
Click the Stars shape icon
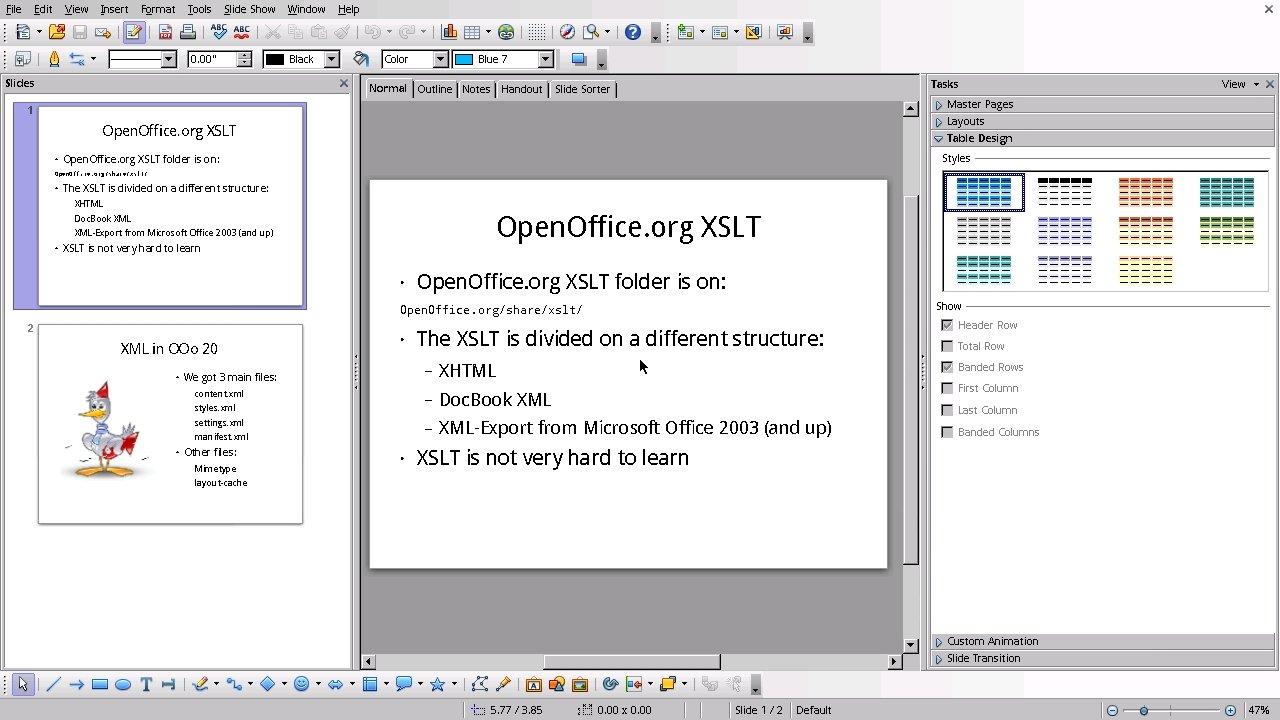pyautogui.click(x=437, y=684)
